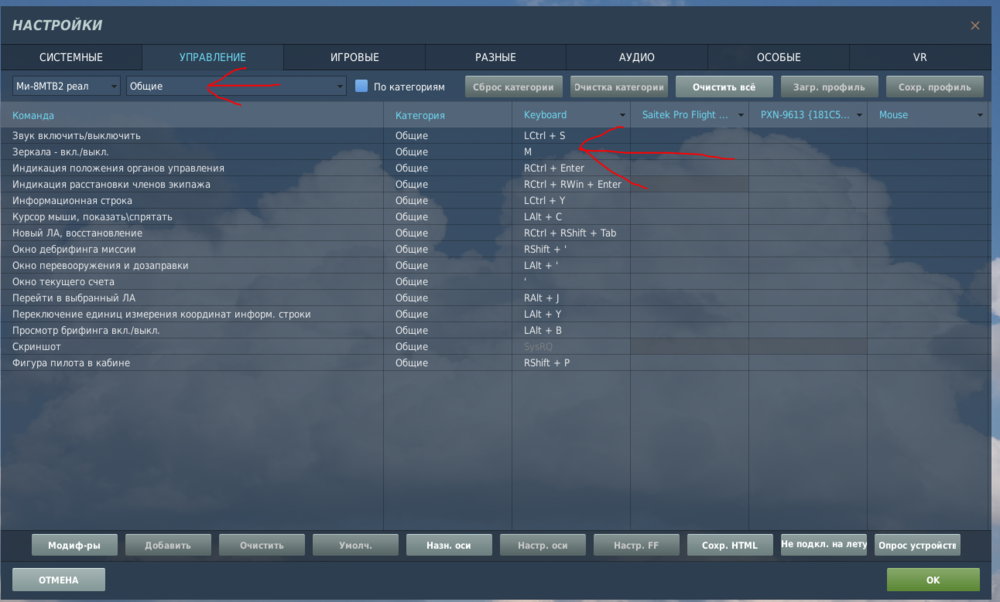Viewport: 1000px width, 602px height.
Task: Switch to the СИСТЕМНЫЕ tab
Action: click(x=71, y=57)
